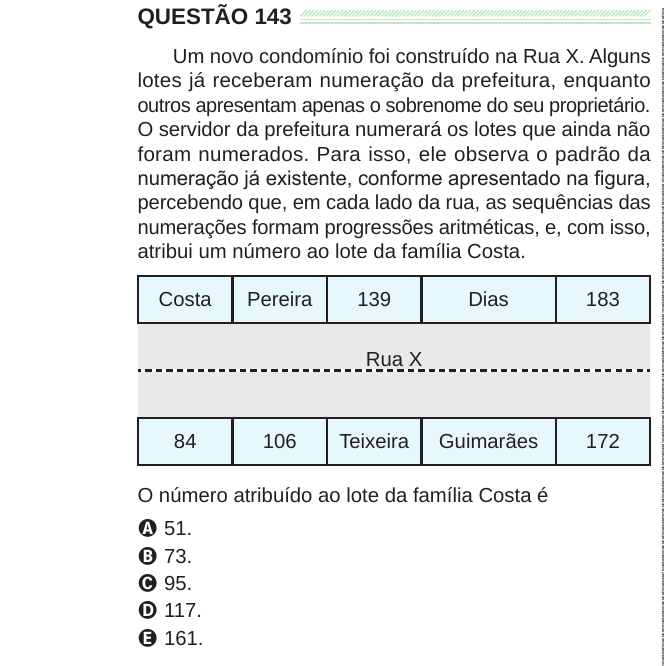Select answer option B, 73
Viewport: 664px width, 666px height.
click(x=165, y=556)
